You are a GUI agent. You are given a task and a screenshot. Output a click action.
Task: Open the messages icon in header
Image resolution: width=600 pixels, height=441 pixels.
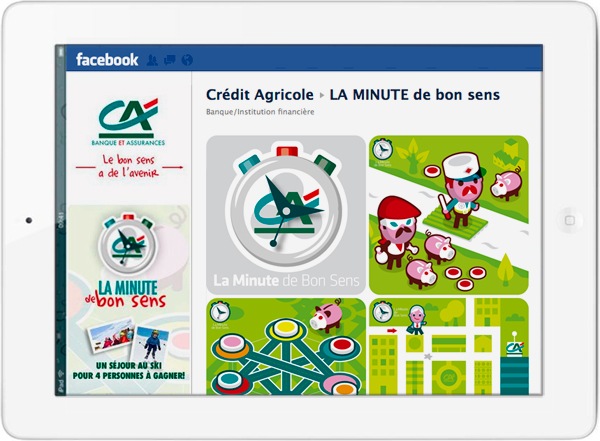pos(170,60)
